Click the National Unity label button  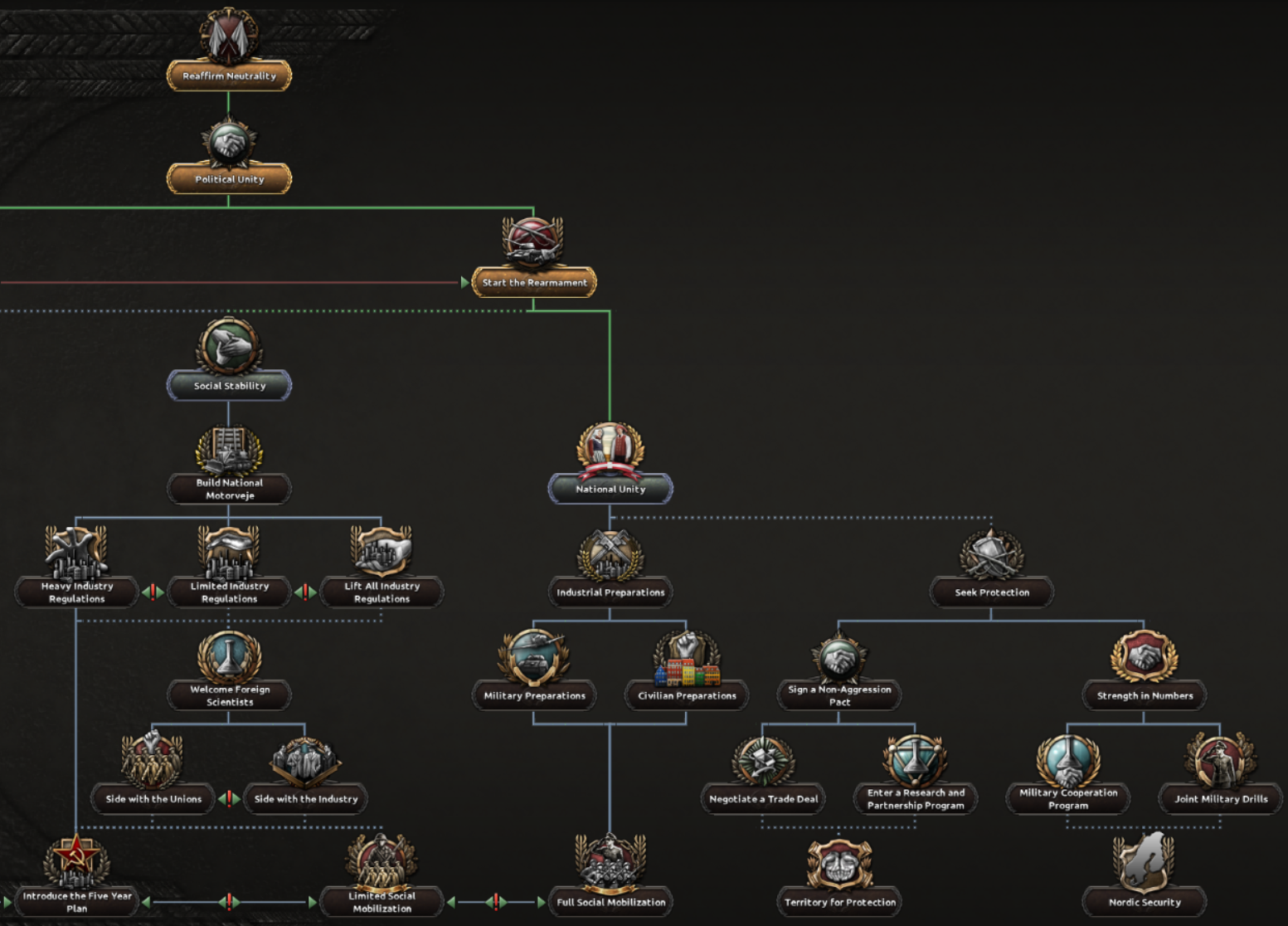[610, 489]
